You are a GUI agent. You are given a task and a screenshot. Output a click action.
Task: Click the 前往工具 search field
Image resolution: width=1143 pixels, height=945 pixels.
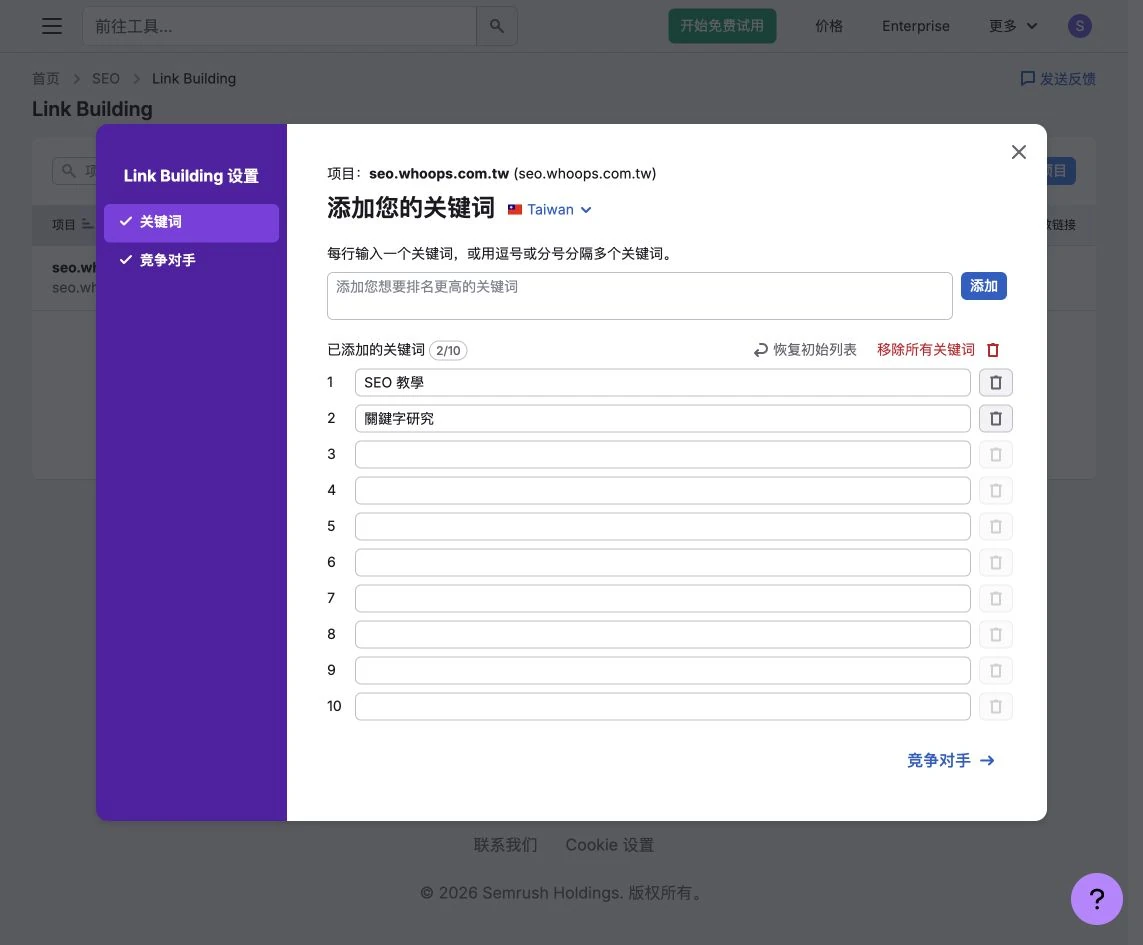279,26
